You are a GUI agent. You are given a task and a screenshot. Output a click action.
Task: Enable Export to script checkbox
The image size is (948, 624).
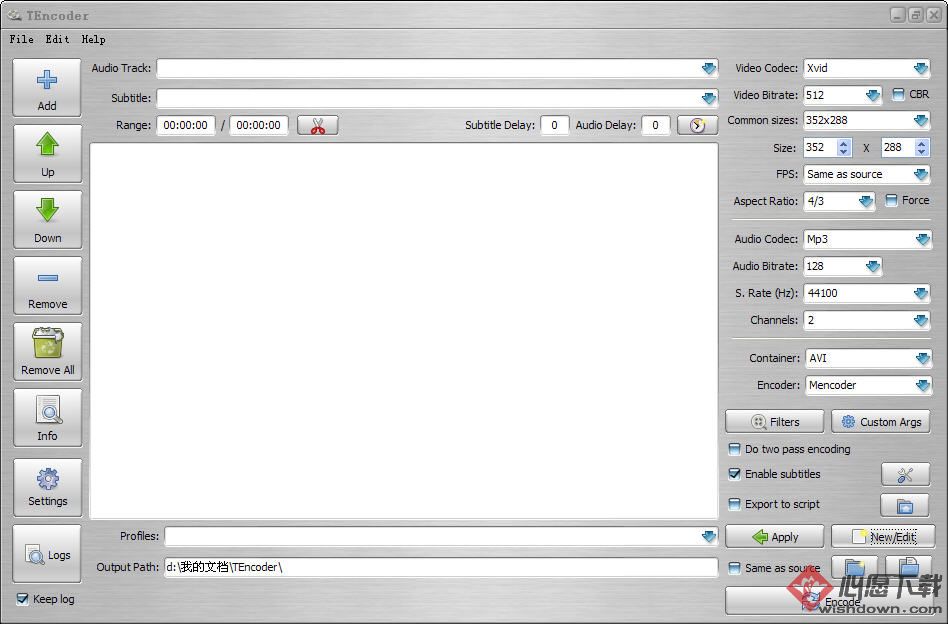click(x=735, y=504)
